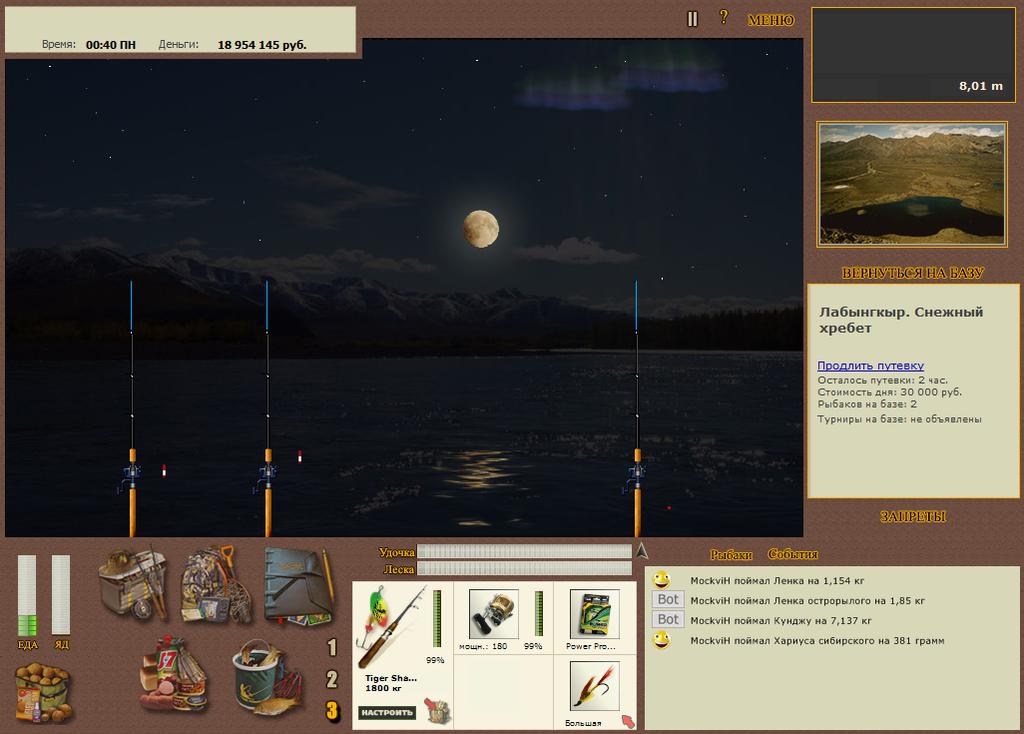Select the message about Ленка на 1,154 кг

click(x=777, y=581)
